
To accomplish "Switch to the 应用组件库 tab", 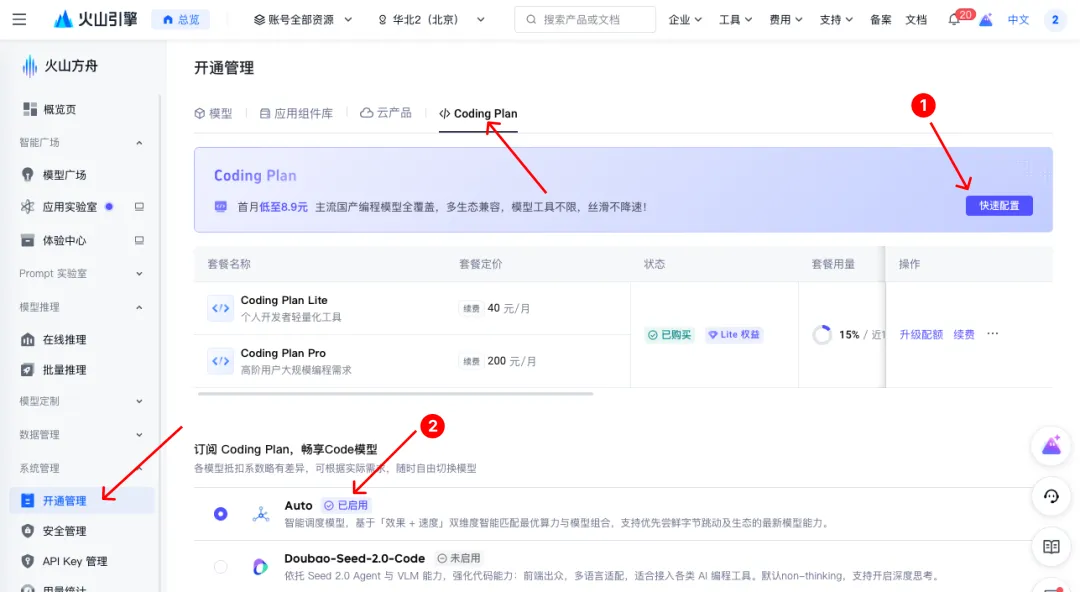I will coord(296,114).
